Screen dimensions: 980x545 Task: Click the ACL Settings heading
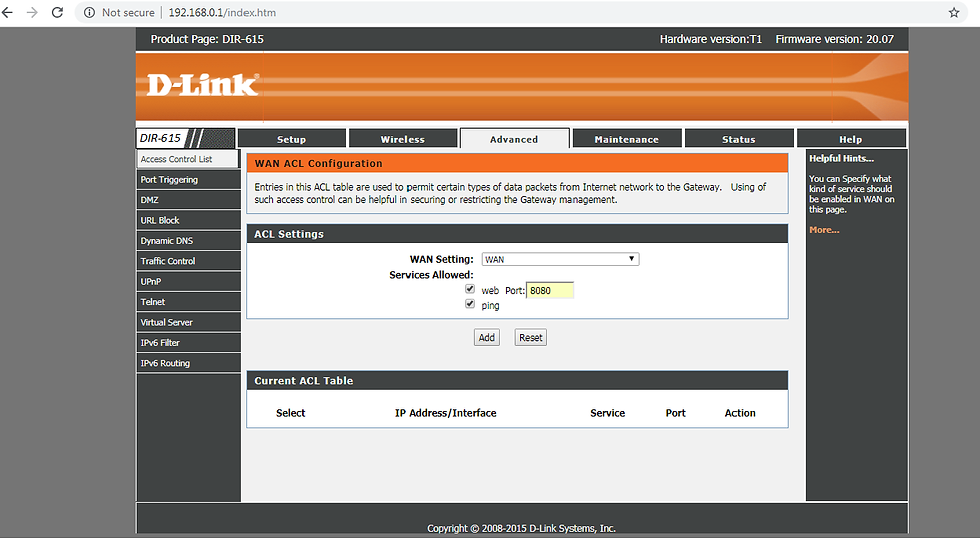coord(289,234)
